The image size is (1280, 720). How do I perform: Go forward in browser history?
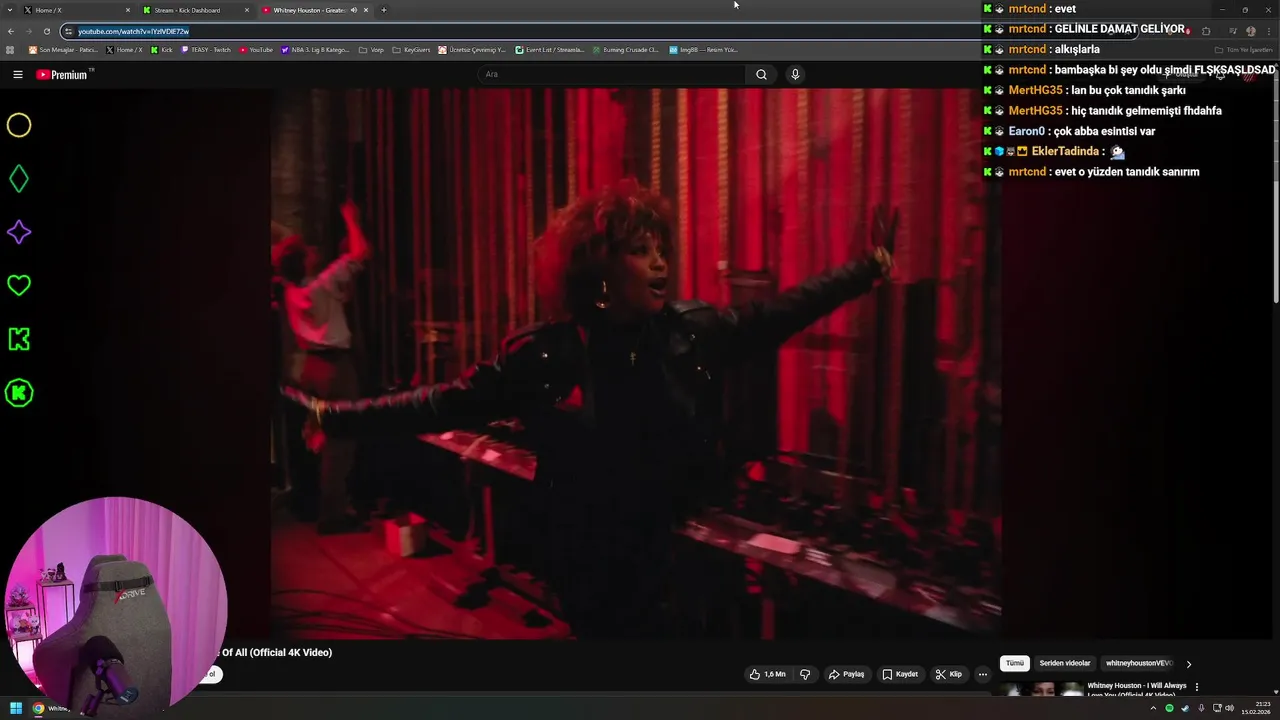pos(29,31)
